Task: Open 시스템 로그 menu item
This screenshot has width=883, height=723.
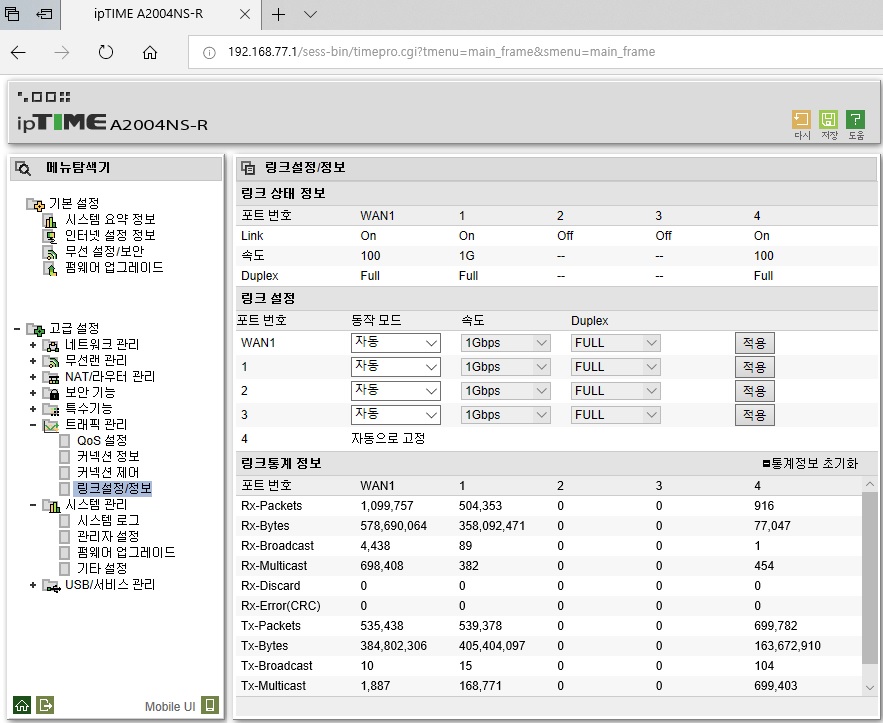Action: (108, 520)
